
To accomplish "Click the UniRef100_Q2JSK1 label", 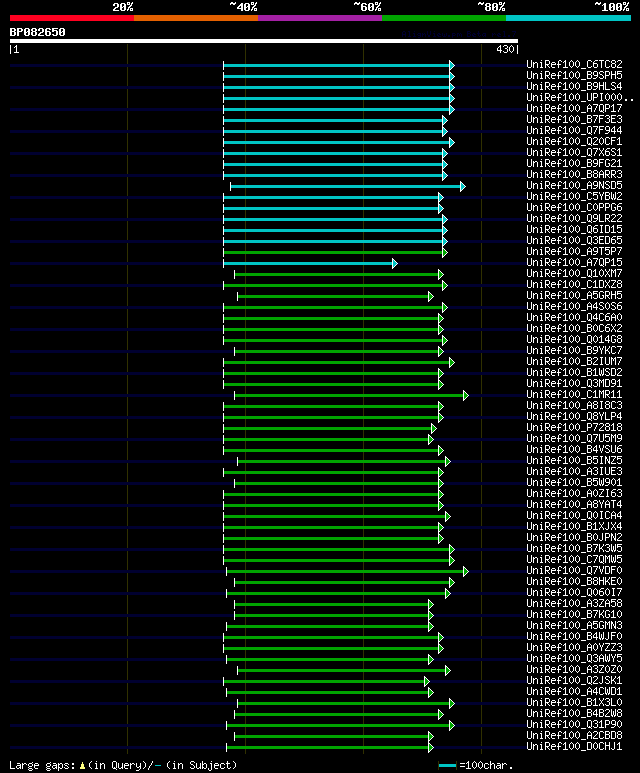I will (x=574, y=681).
